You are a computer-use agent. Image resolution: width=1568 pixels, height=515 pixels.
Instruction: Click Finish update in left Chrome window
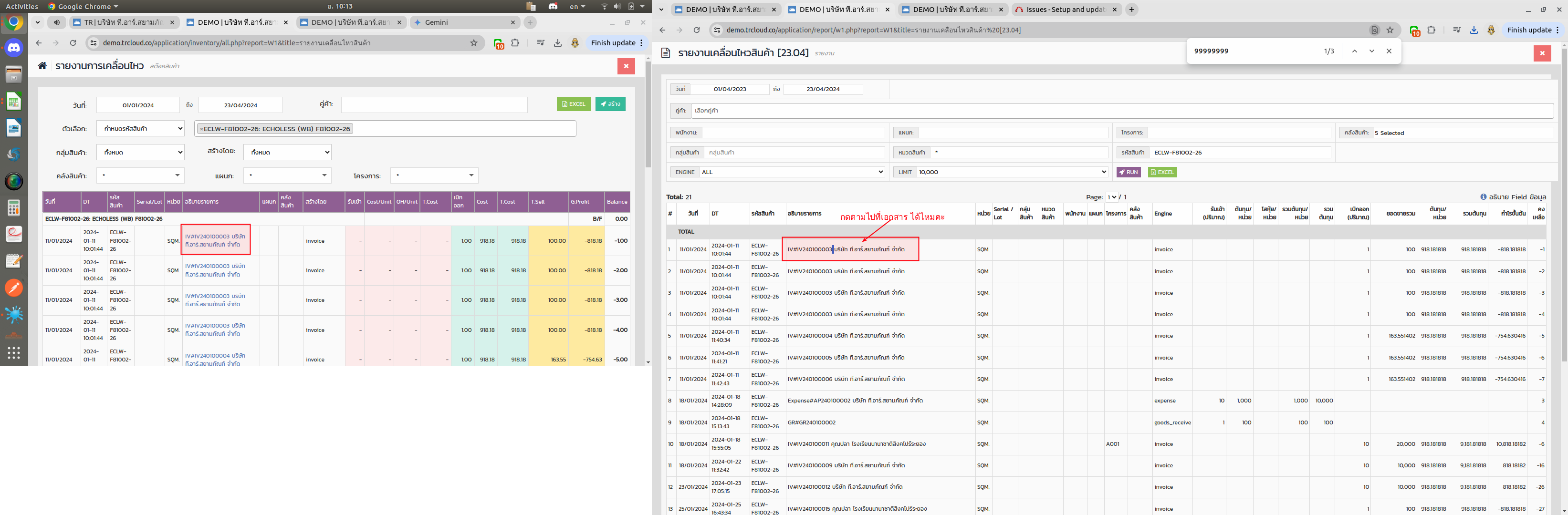coord(617,42)
